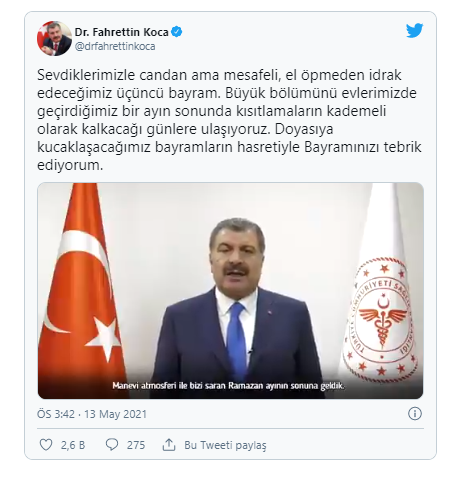
Task: Open the tweet info circle icon
Action: click(x=415, y=414)
